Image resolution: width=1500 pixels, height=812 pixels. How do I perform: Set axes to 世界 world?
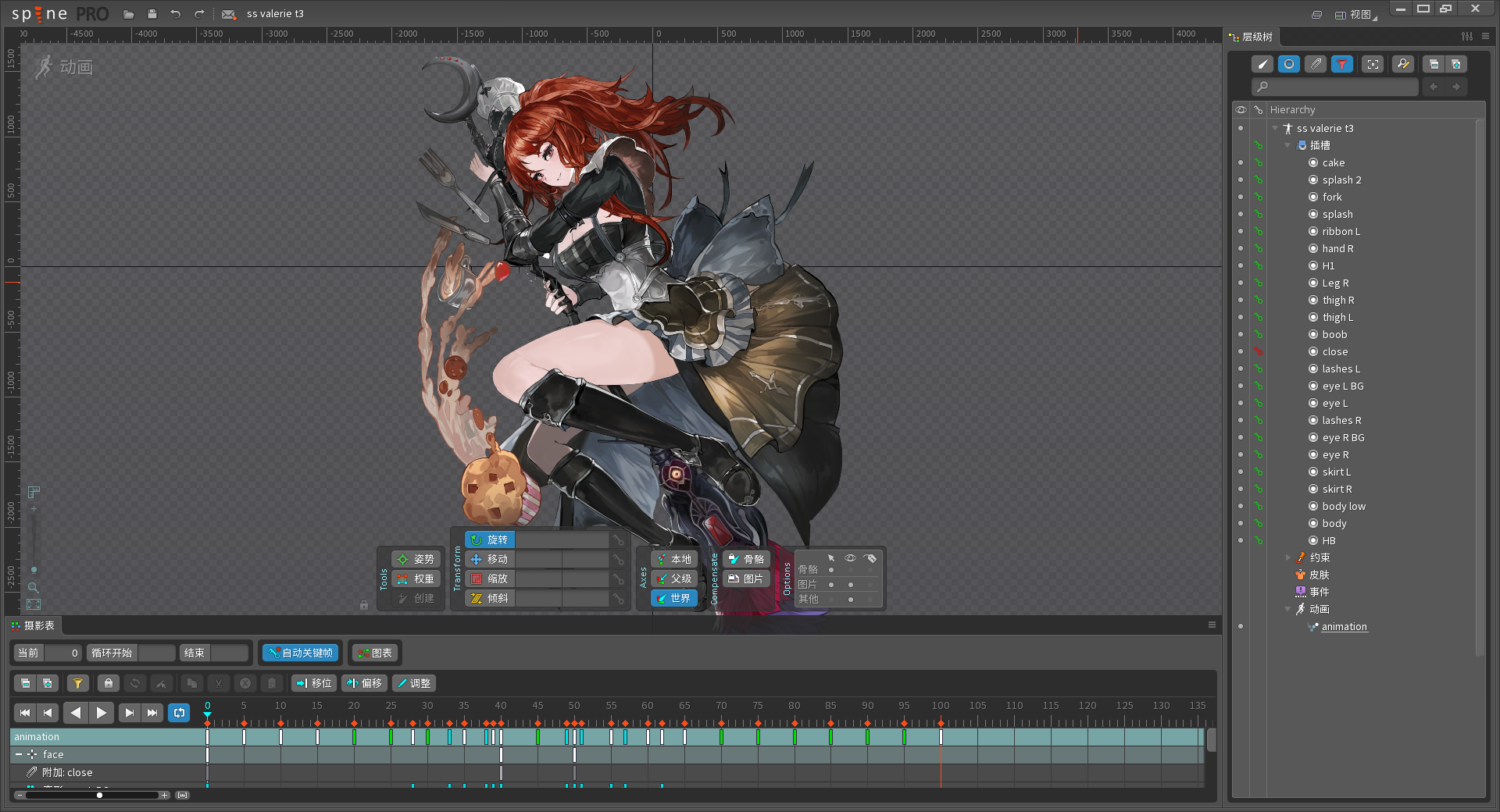674,598
